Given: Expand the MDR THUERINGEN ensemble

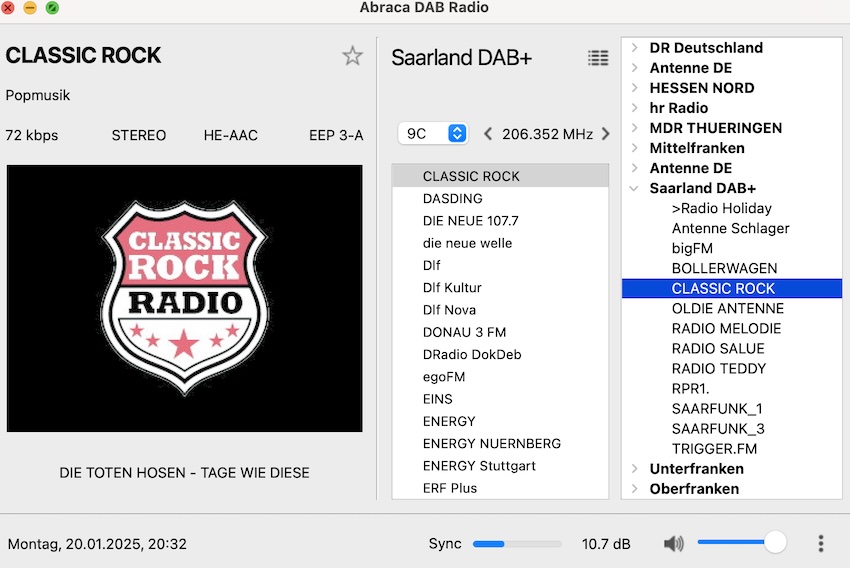Looking at the screenshot, I should click(634, 128).
